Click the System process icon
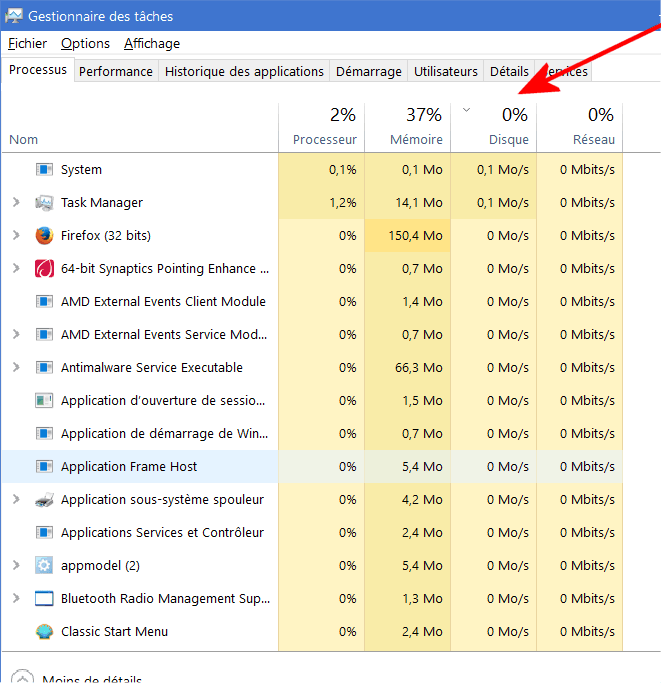Viewport: 661px width, 683px height. point(44,169)
